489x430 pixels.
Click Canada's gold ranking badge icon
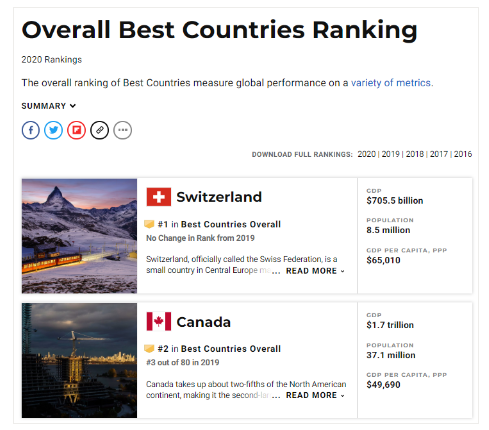click(149, 348)
